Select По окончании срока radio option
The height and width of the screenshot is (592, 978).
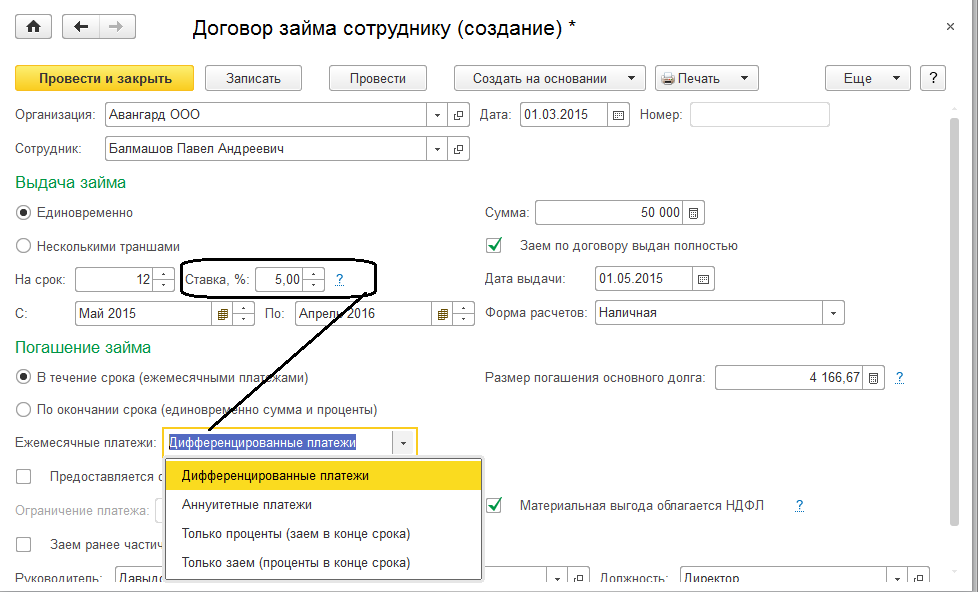[23, 409]
